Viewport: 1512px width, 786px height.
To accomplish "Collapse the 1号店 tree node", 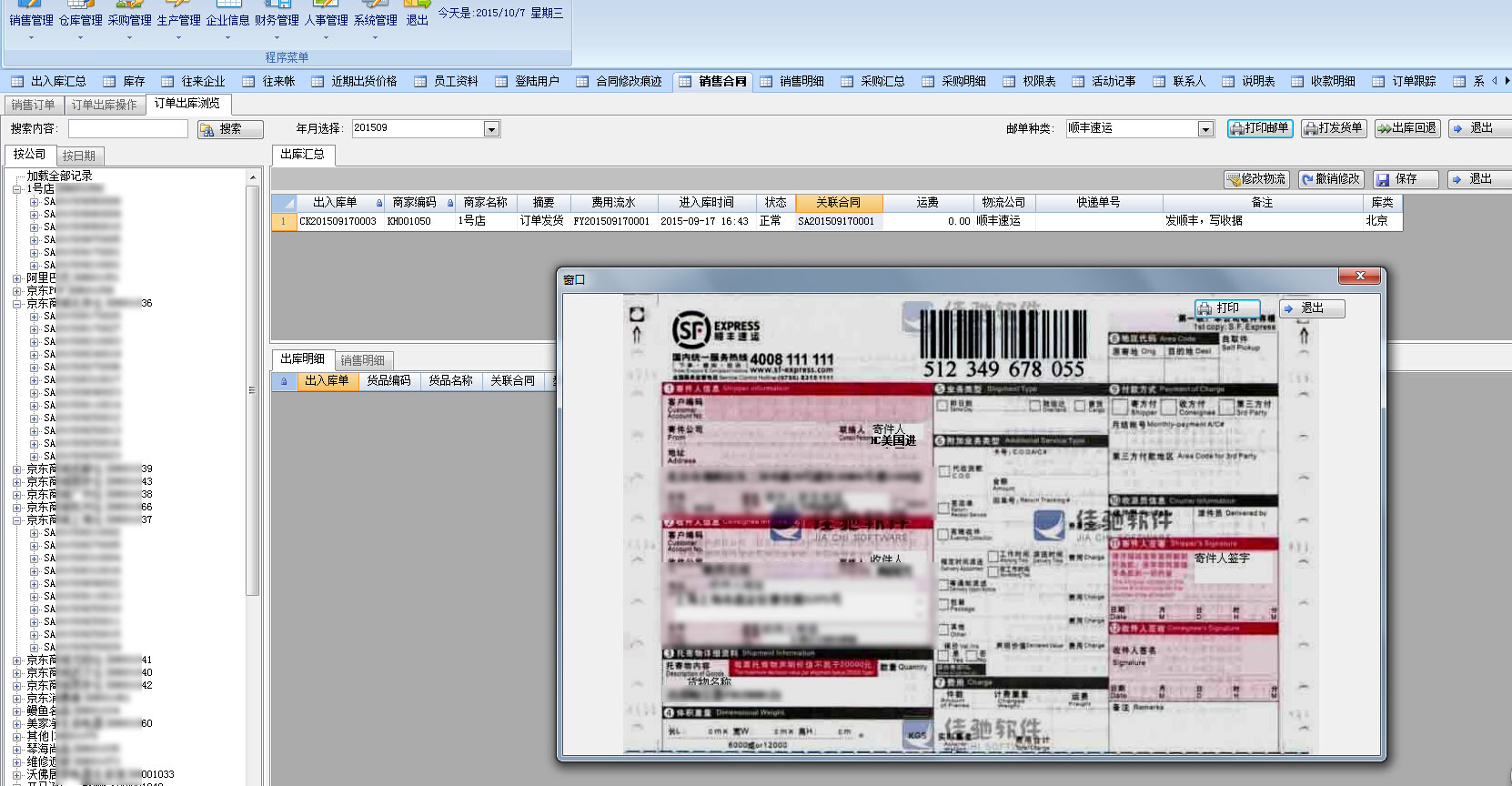I will click(16, 189).
